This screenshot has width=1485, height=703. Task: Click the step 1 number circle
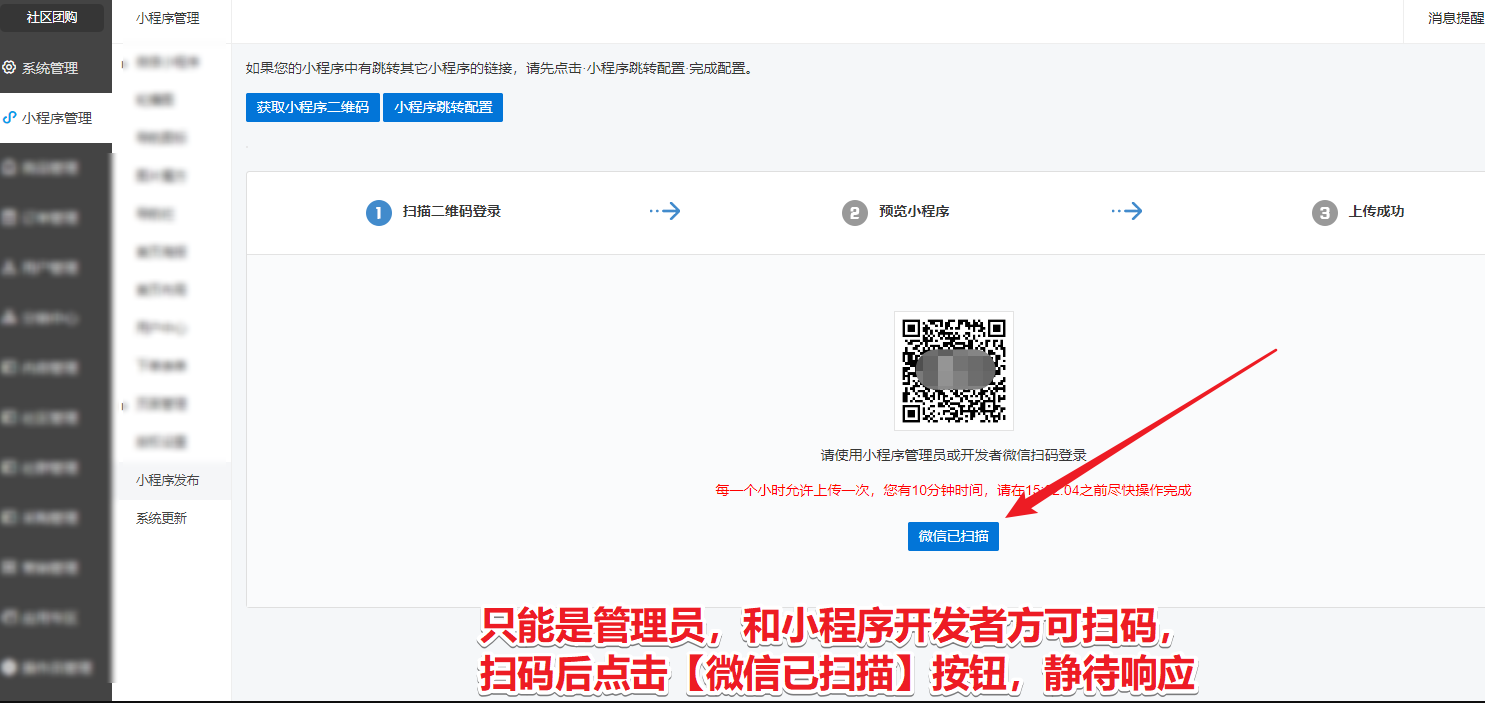coord(379,212)
